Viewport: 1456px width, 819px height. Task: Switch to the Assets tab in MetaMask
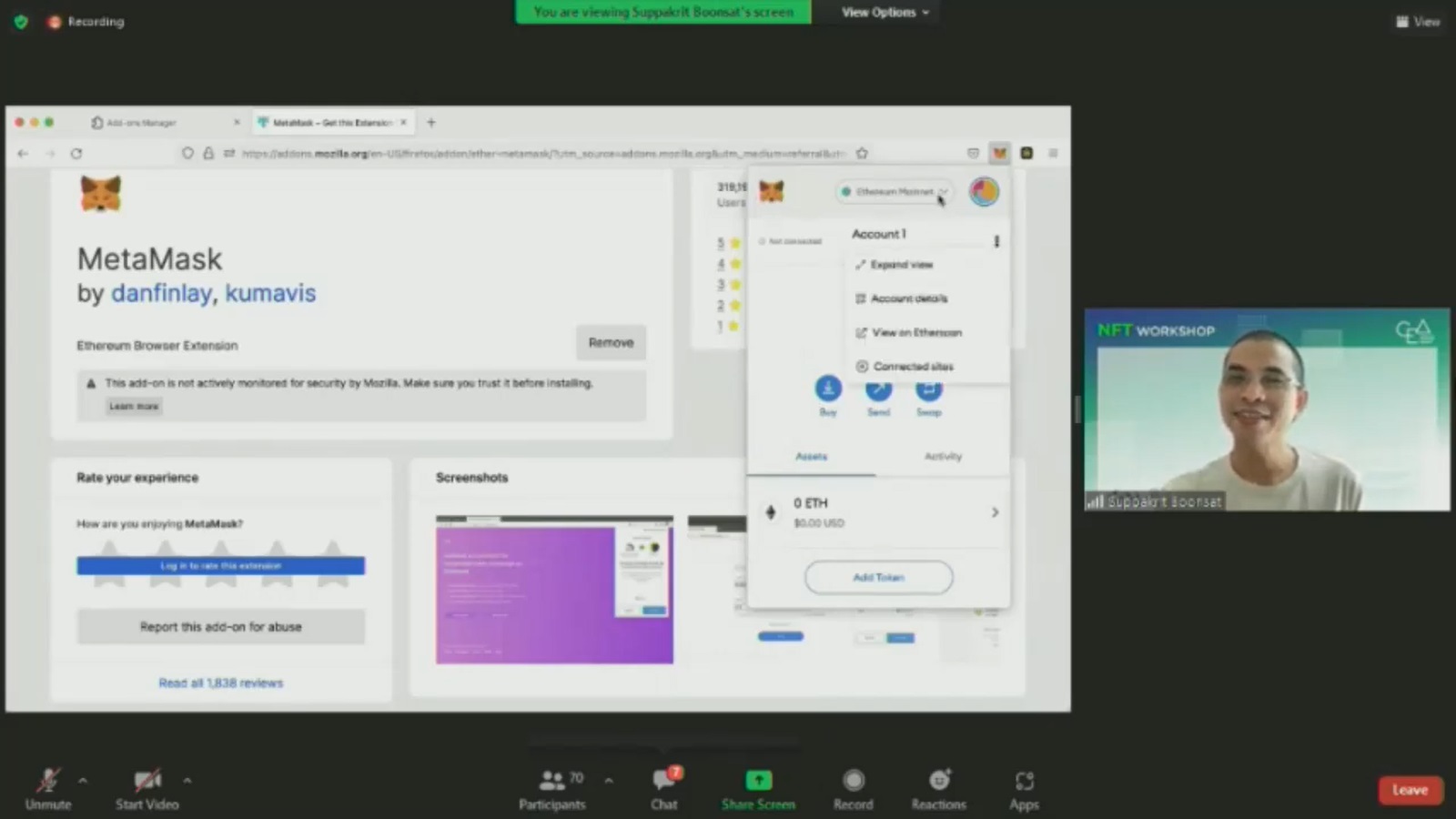point(811,457)
